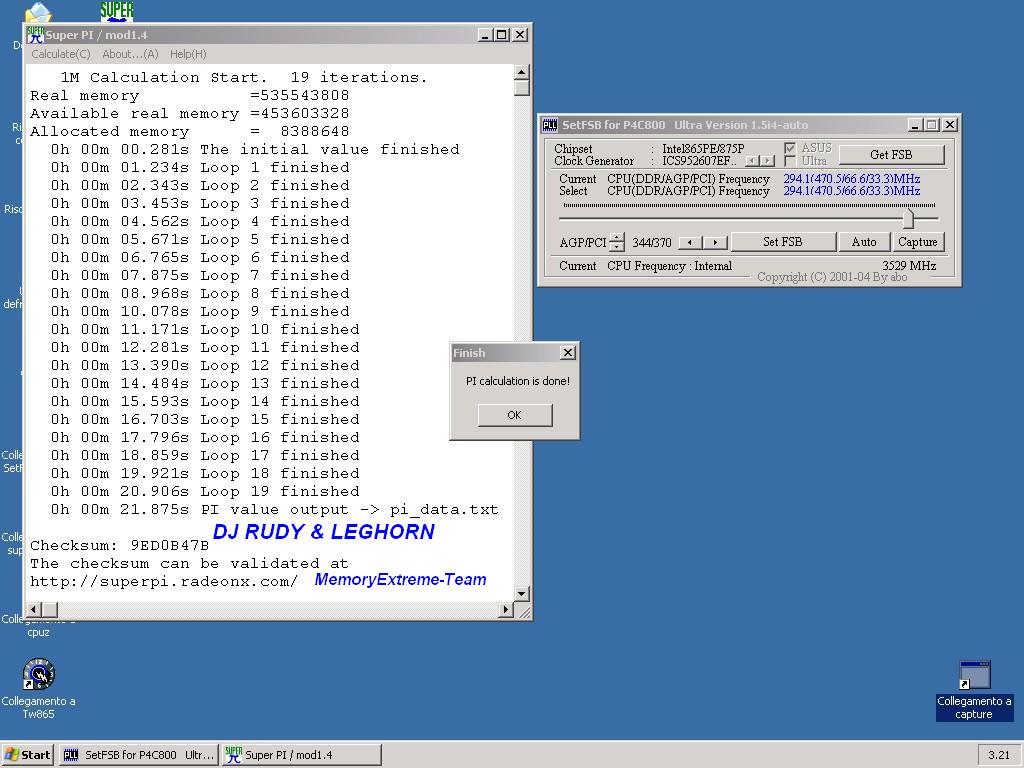Click the Clock Generator left arrow
The height and width of the screenshot is (768, 1024).
click(753, 161)
